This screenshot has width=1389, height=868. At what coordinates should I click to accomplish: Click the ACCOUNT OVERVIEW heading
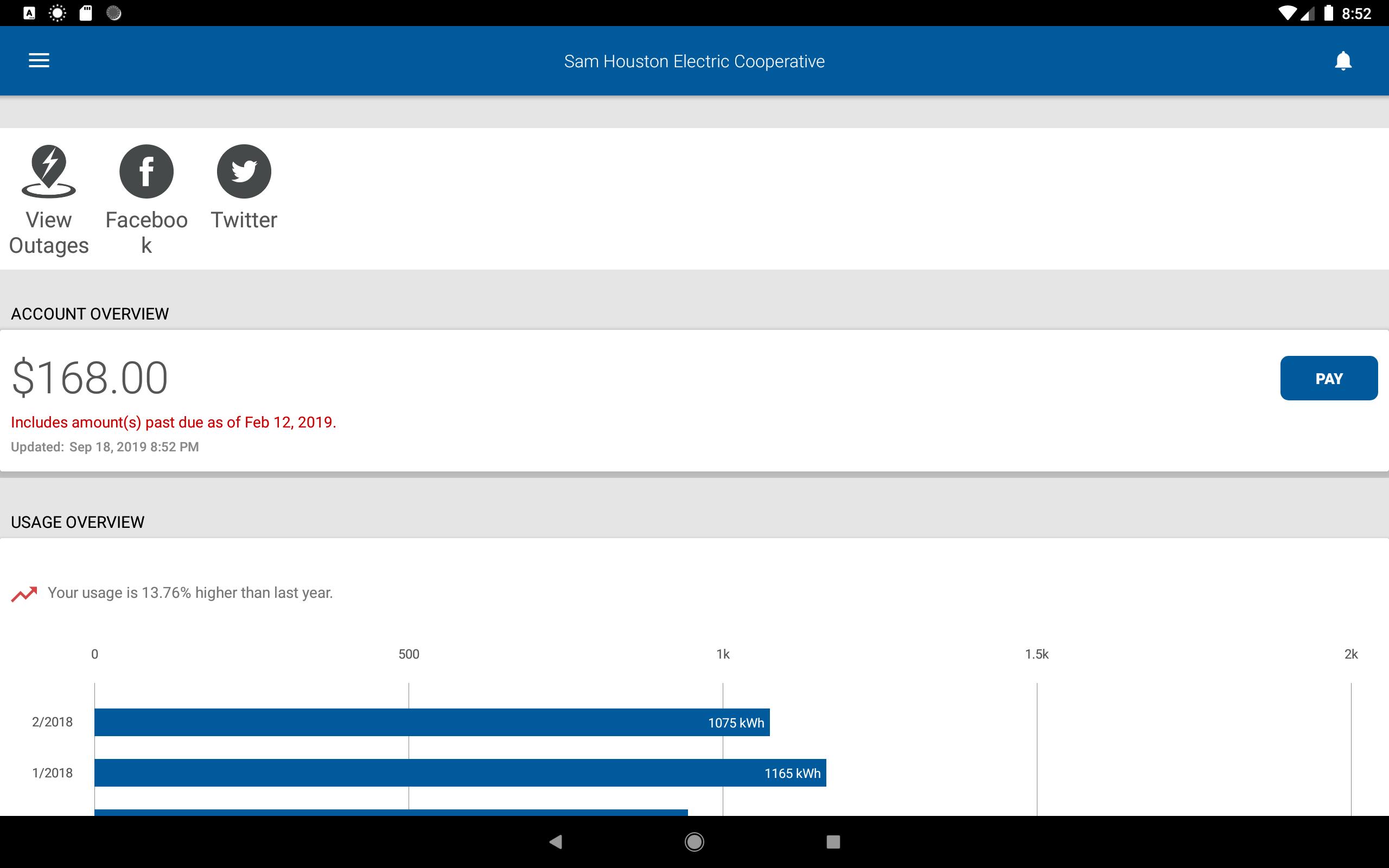coord(90,314)
